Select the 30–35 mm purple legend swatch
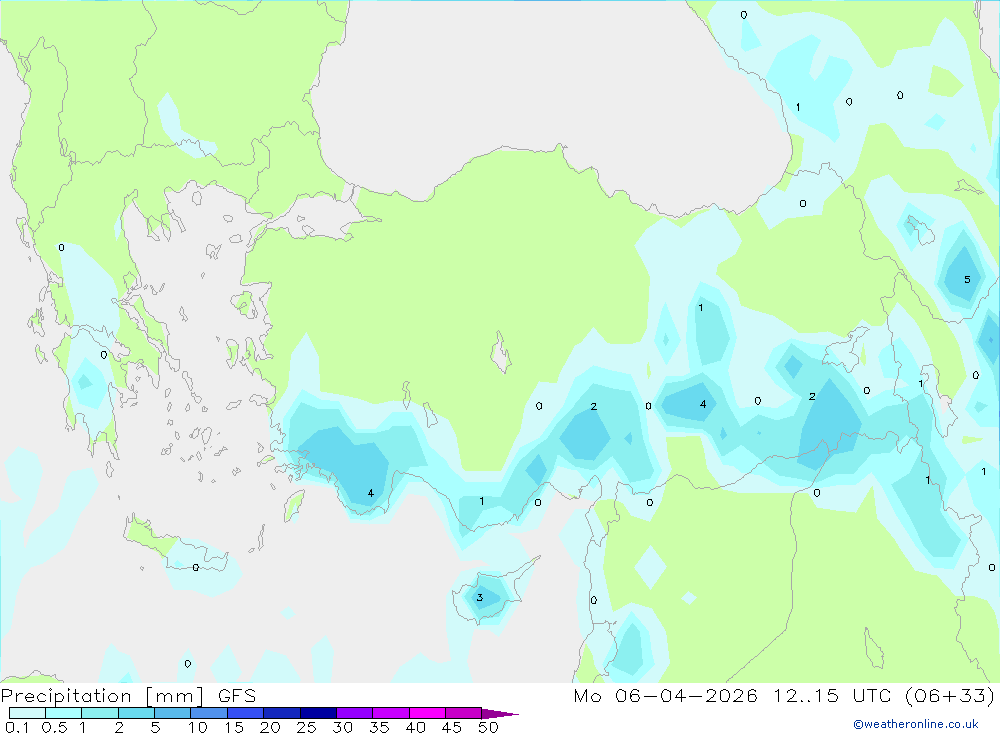 (x=355, y=713)
